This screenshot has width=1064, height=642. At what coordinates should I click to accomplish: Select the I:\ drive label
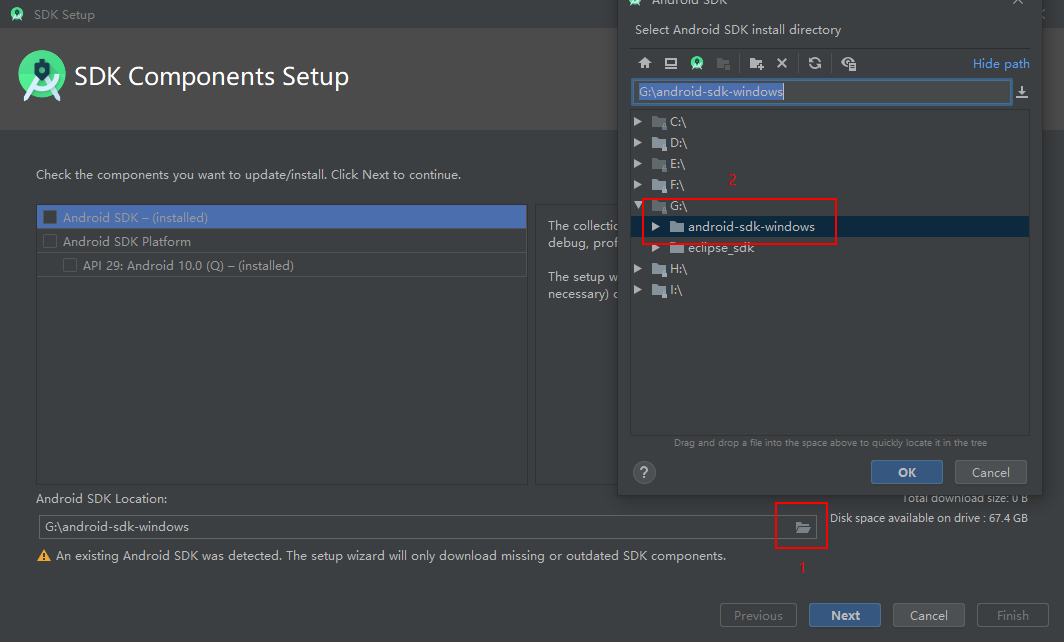point(676,290)
